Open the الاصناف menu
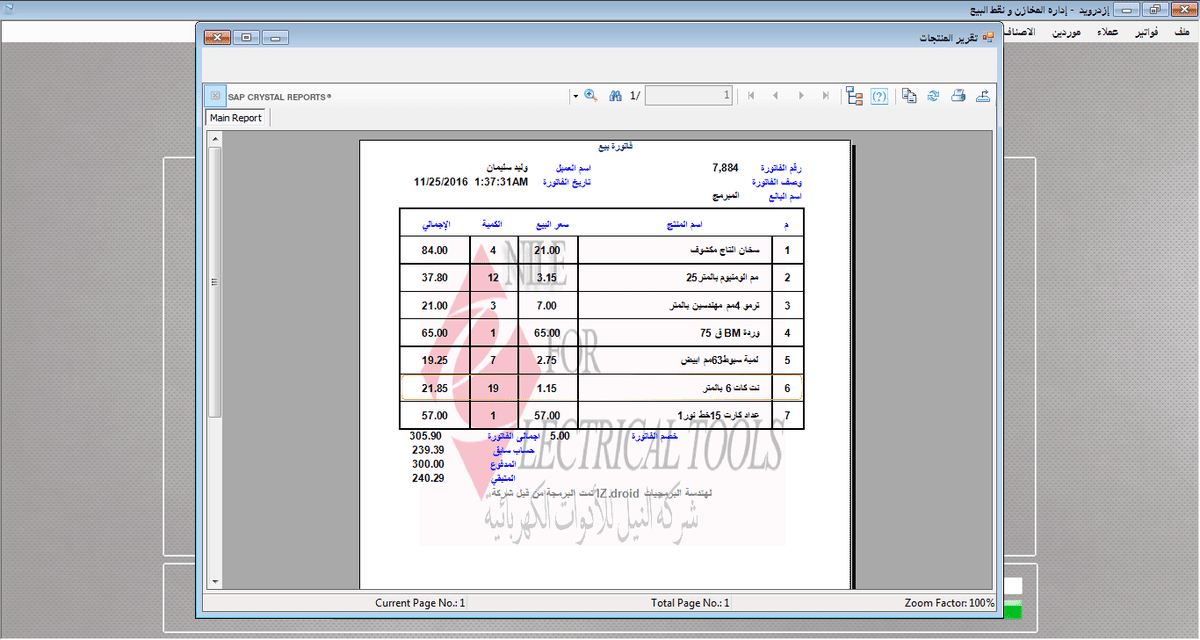The width and height of the screenshot is (1200, 640). coord(1020,33)
